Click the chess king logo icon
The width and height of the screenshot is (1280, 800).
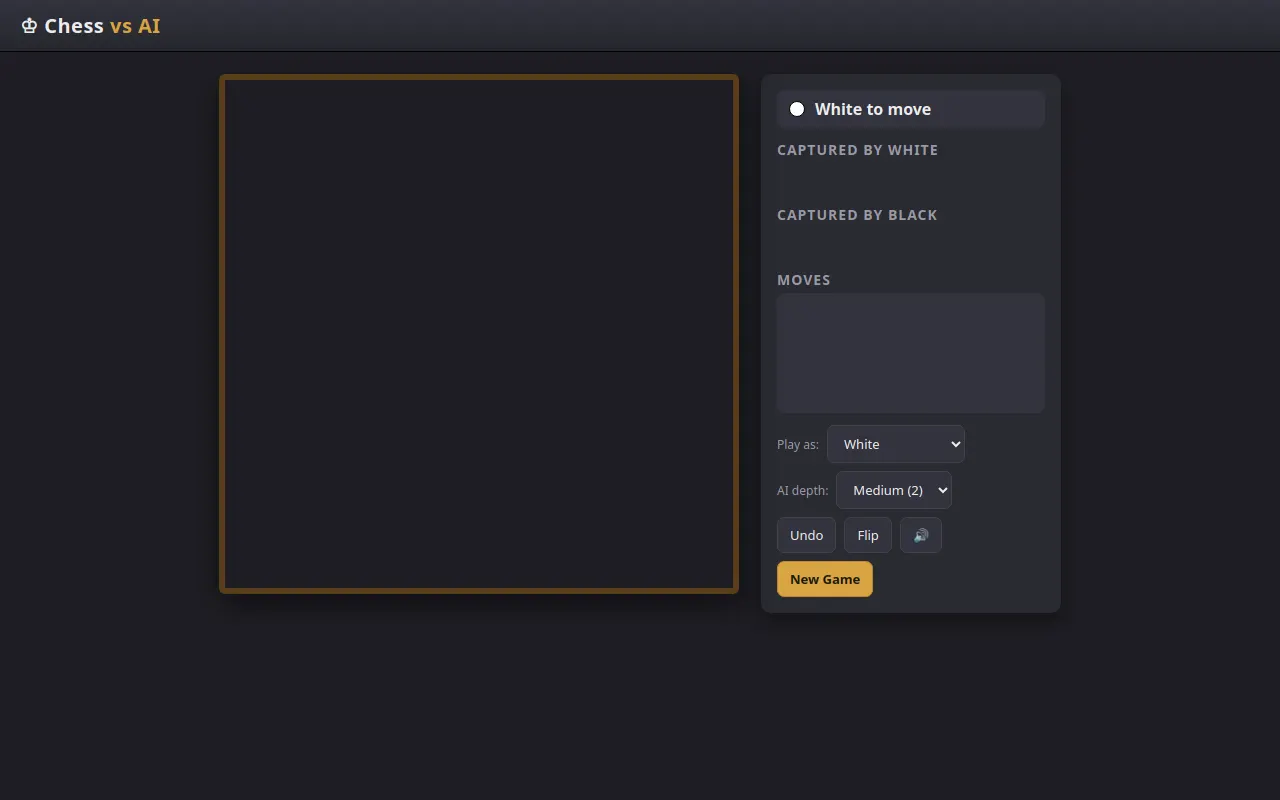29,26
